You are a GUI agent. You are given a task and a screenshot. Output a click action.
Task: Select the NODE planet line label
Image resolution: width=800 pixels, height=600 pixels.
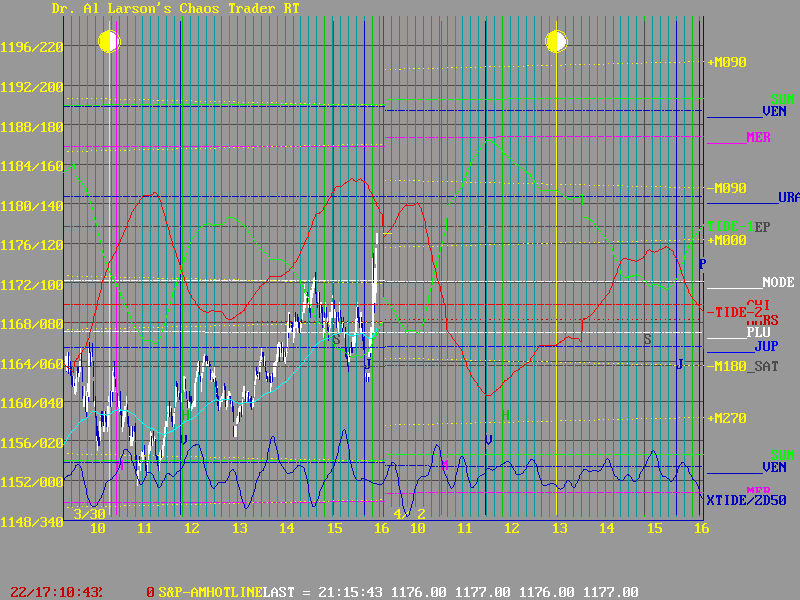pos(777,283)
